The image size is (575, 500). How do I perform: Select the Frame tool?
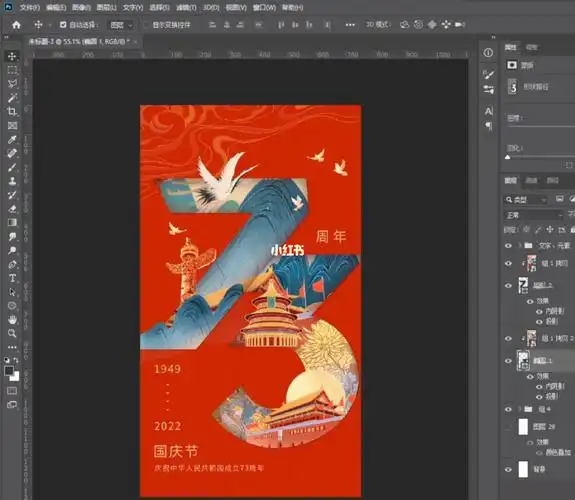tap(12, 125)
